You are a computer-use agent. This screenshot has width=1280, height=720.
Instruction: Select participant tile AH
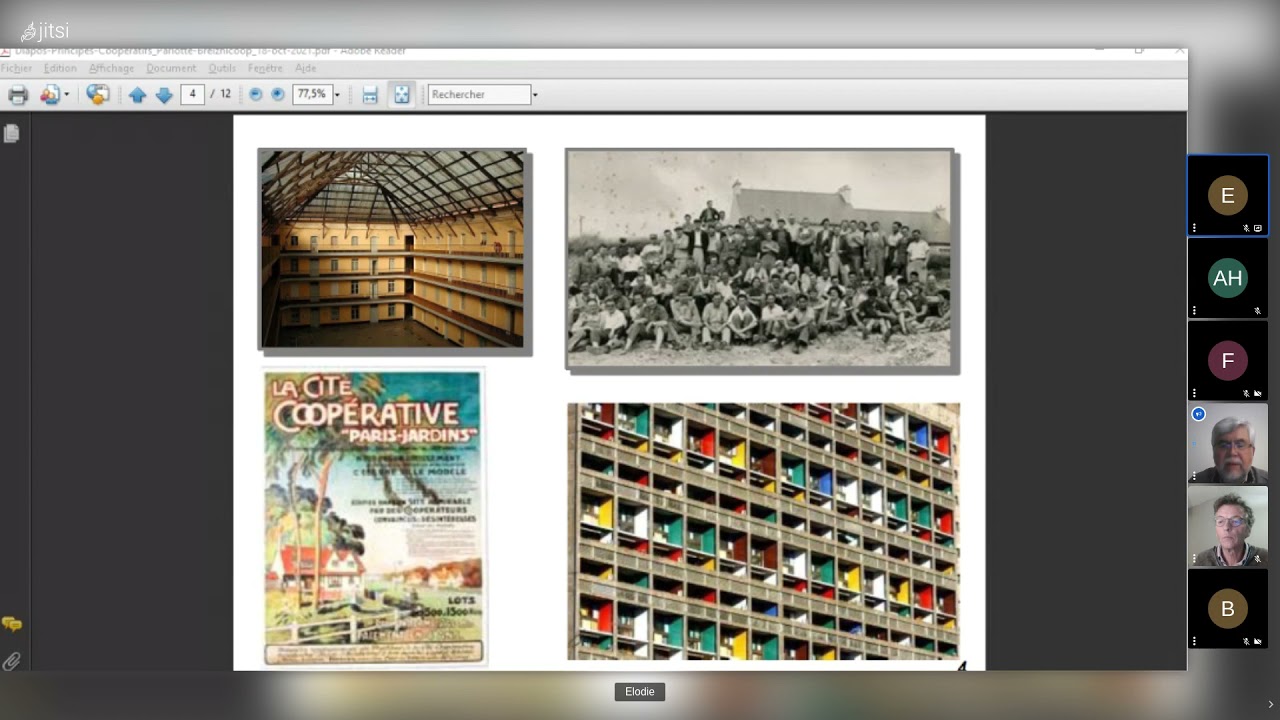pos(1228,279)
